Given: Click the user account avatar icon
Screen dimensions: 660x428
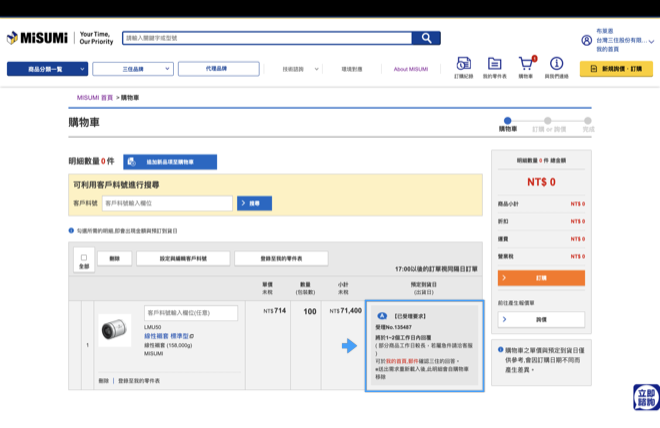Looking at the screenshot, I should pos(586,40).
